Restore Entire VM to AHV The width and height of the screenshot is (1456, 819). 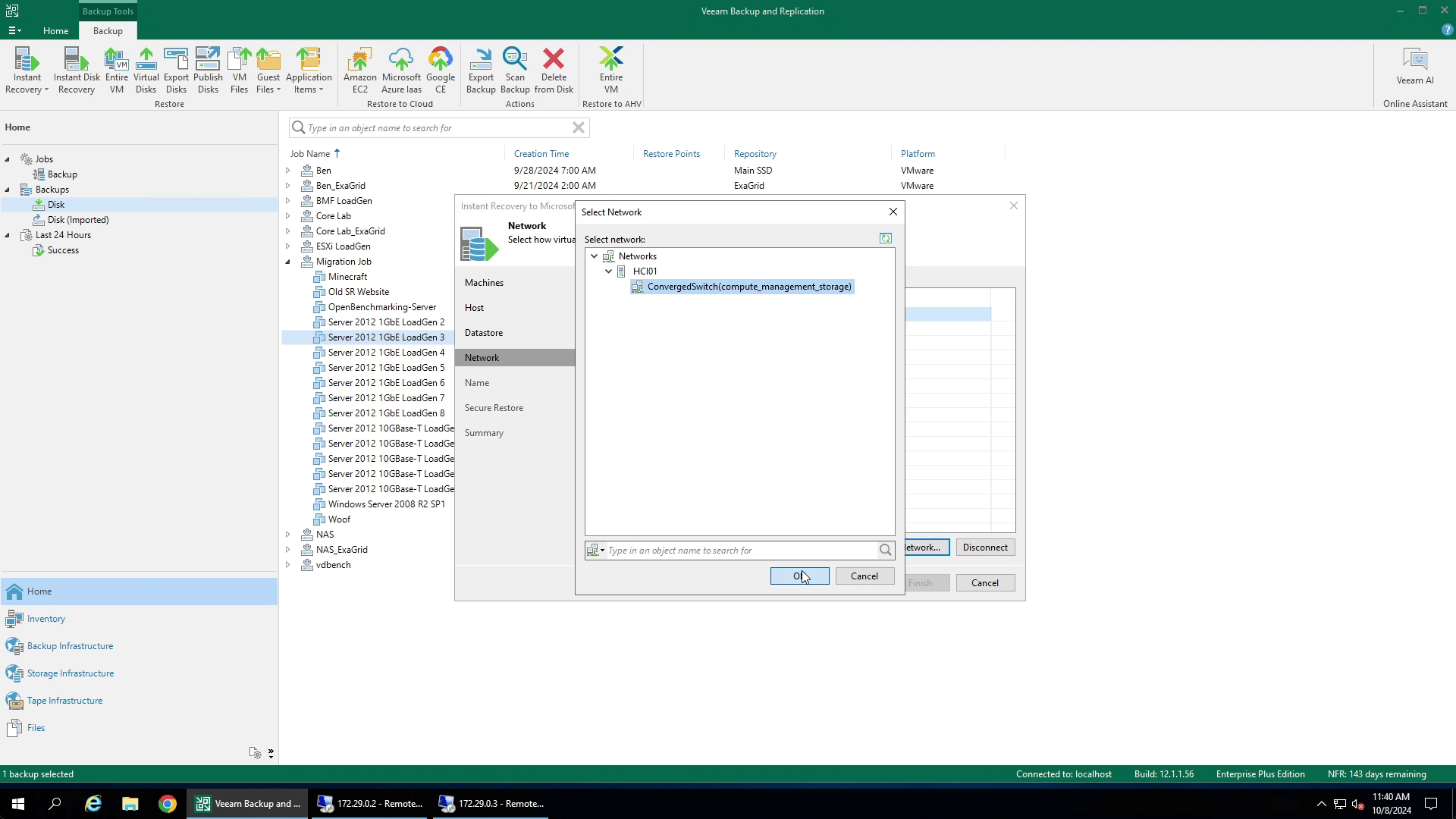611,70
